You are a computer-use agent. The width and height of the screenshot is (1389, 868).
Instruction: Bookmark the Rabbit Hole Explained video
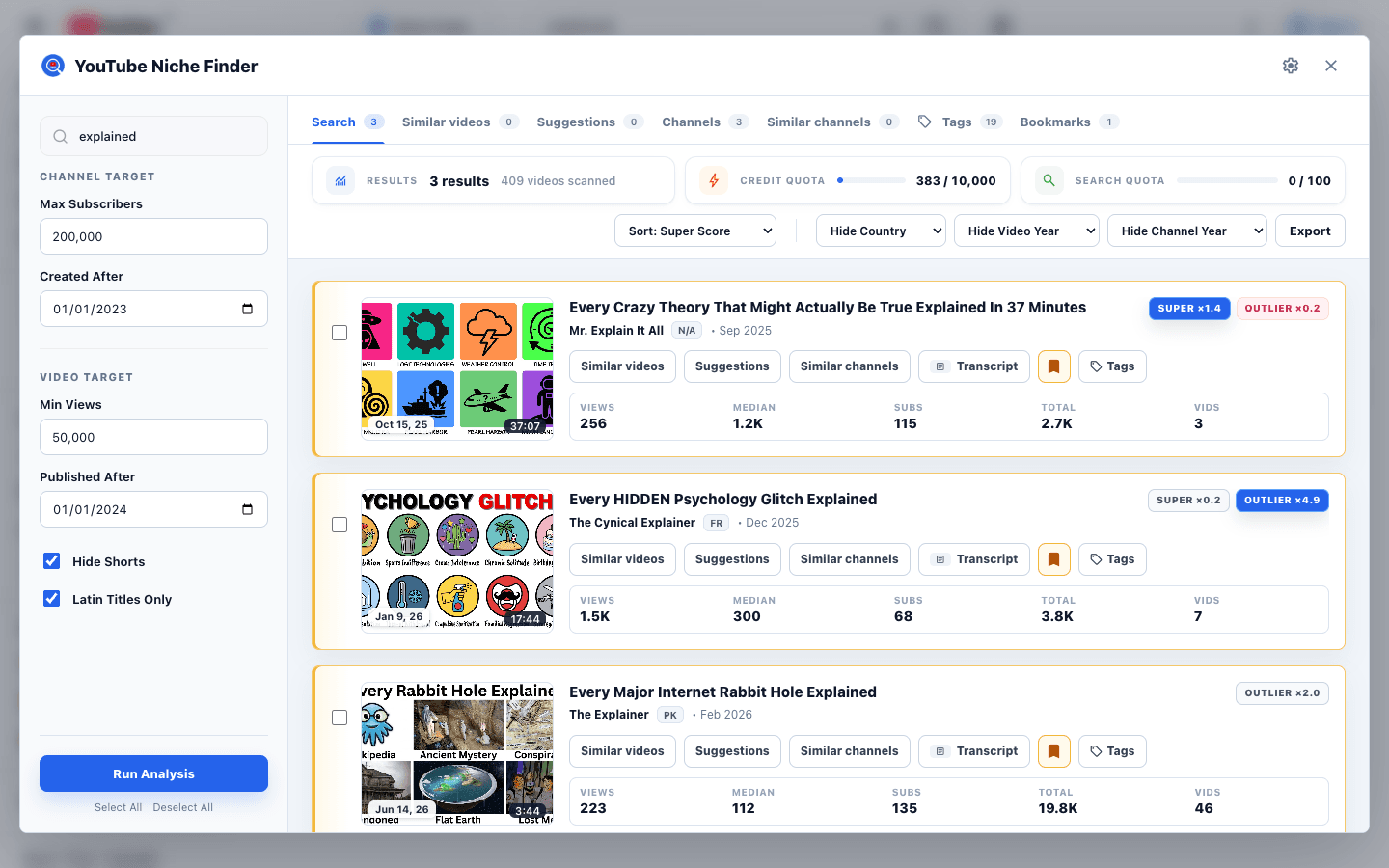point(1053,751)
